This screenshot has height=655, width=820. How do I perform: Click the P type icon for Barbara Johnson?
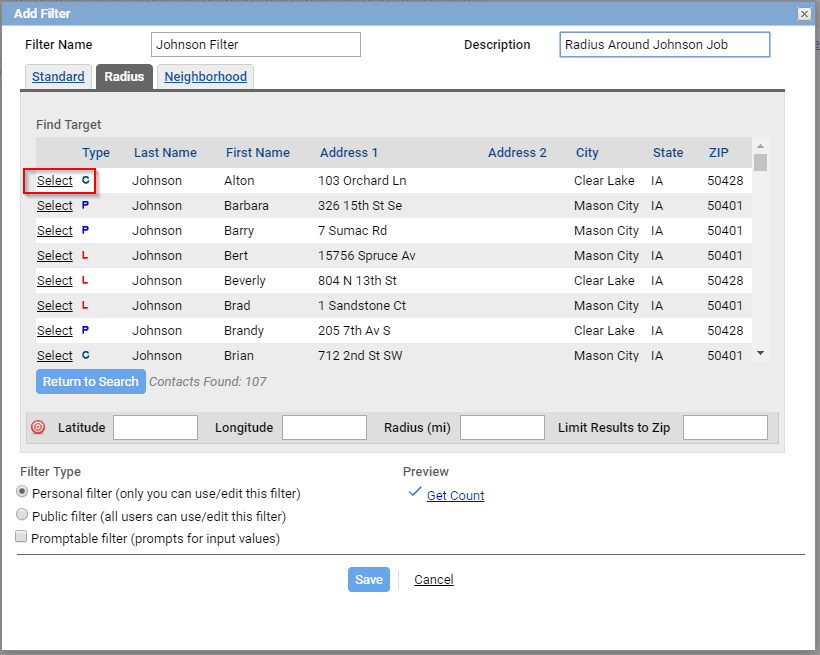pyautogui.click(x=85, y=205)
